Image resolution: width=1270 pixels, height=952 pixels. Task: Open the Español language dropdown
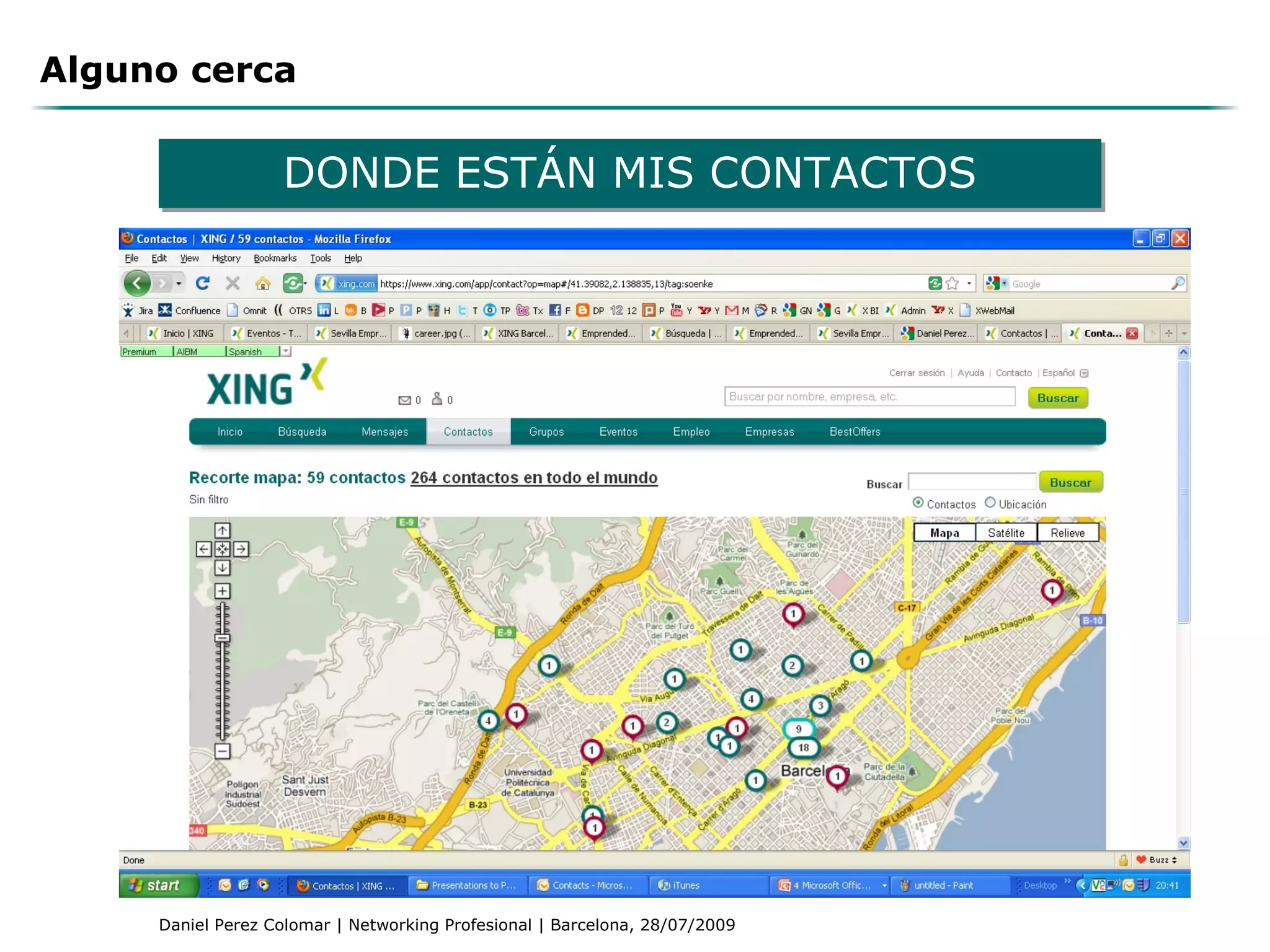coord(1084,373)
